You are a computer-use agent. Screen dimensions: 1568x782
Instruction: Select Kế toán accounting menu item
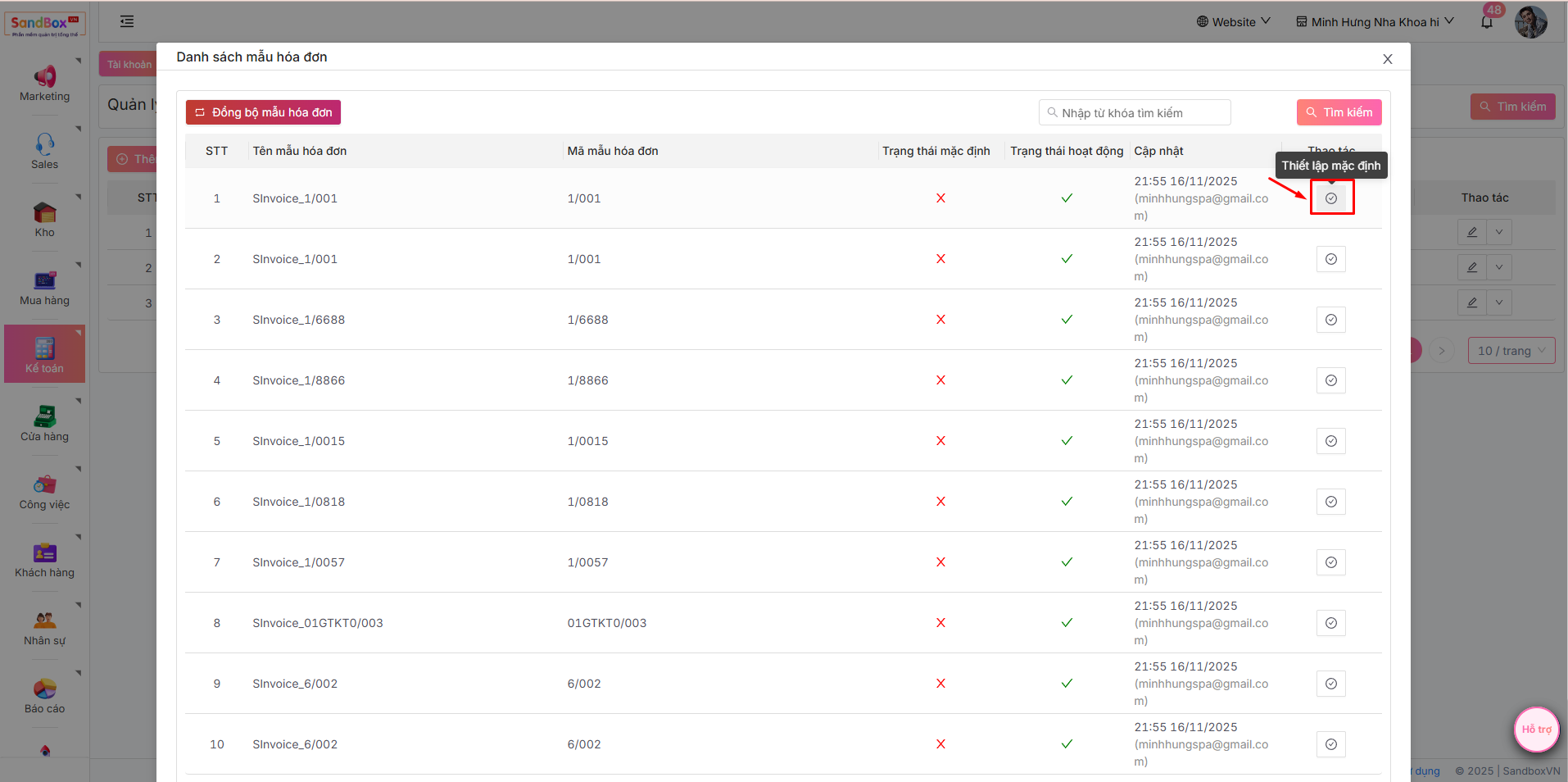(44, 354)
